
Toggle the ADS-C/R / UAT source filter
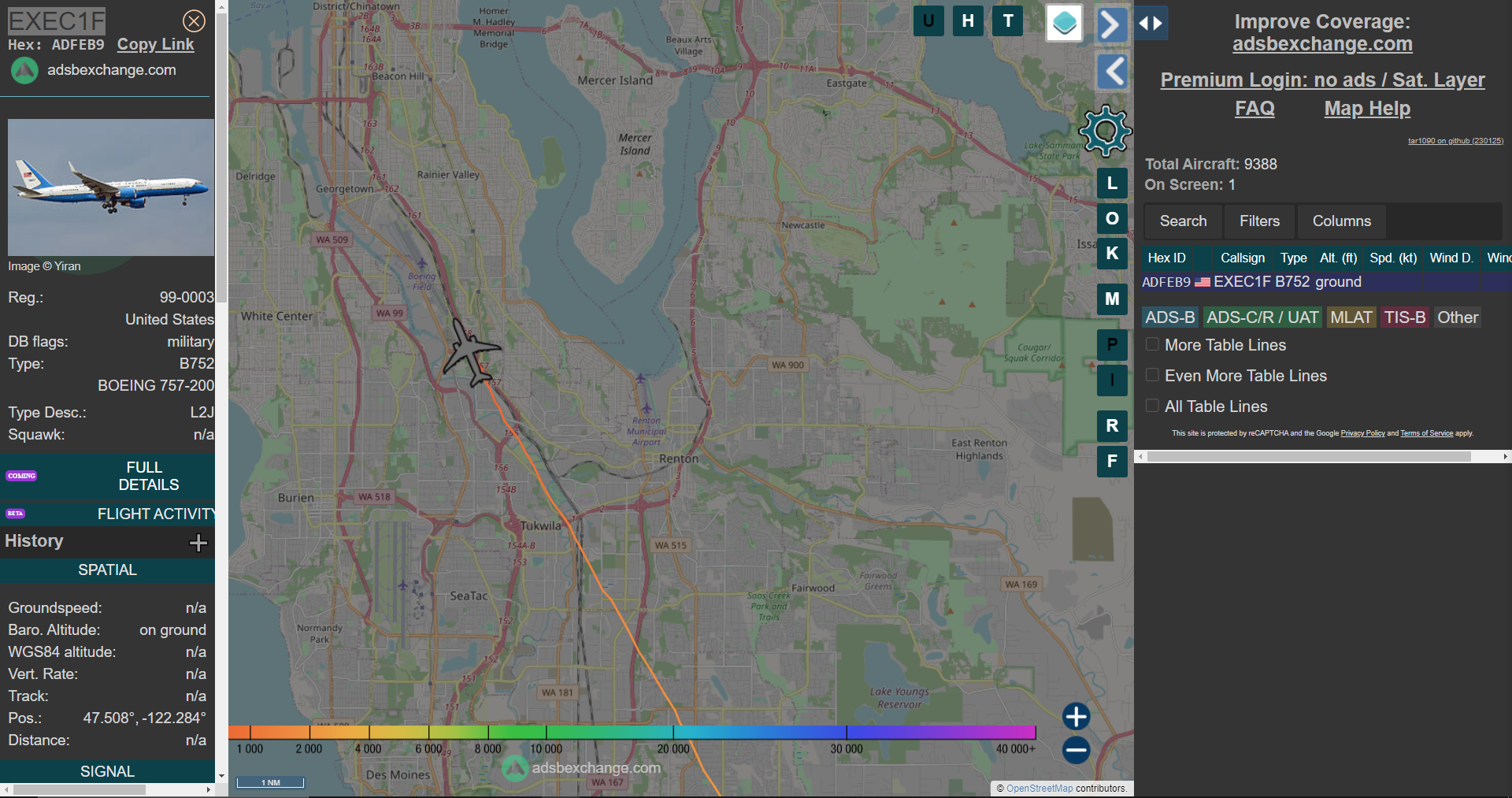pyautogui.click(x=1262, y=317)
